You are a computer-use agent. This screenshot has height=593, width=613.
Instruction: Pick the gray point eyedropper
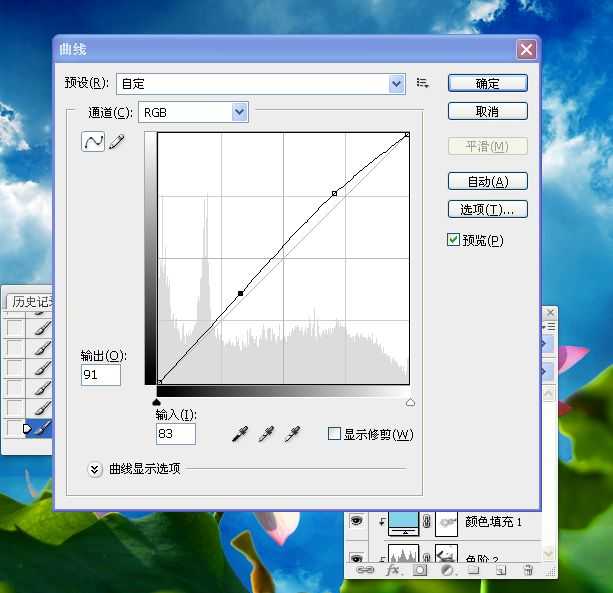point(266,434)
